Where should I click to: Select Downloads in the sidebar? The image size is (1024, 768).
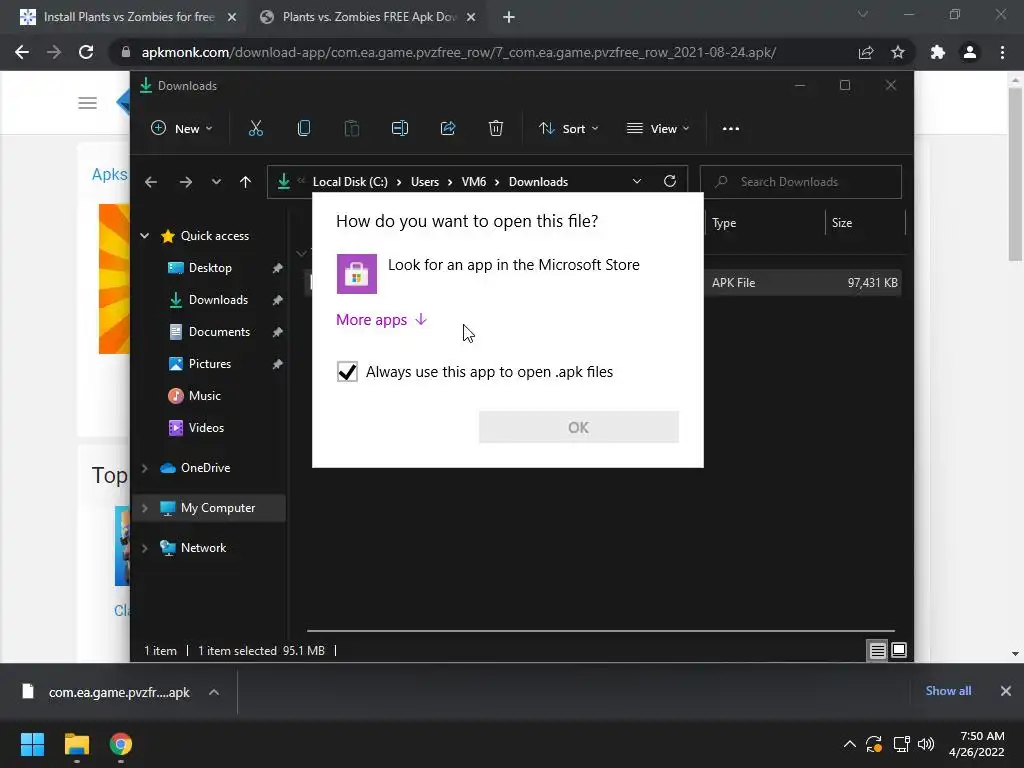point(218,300)
